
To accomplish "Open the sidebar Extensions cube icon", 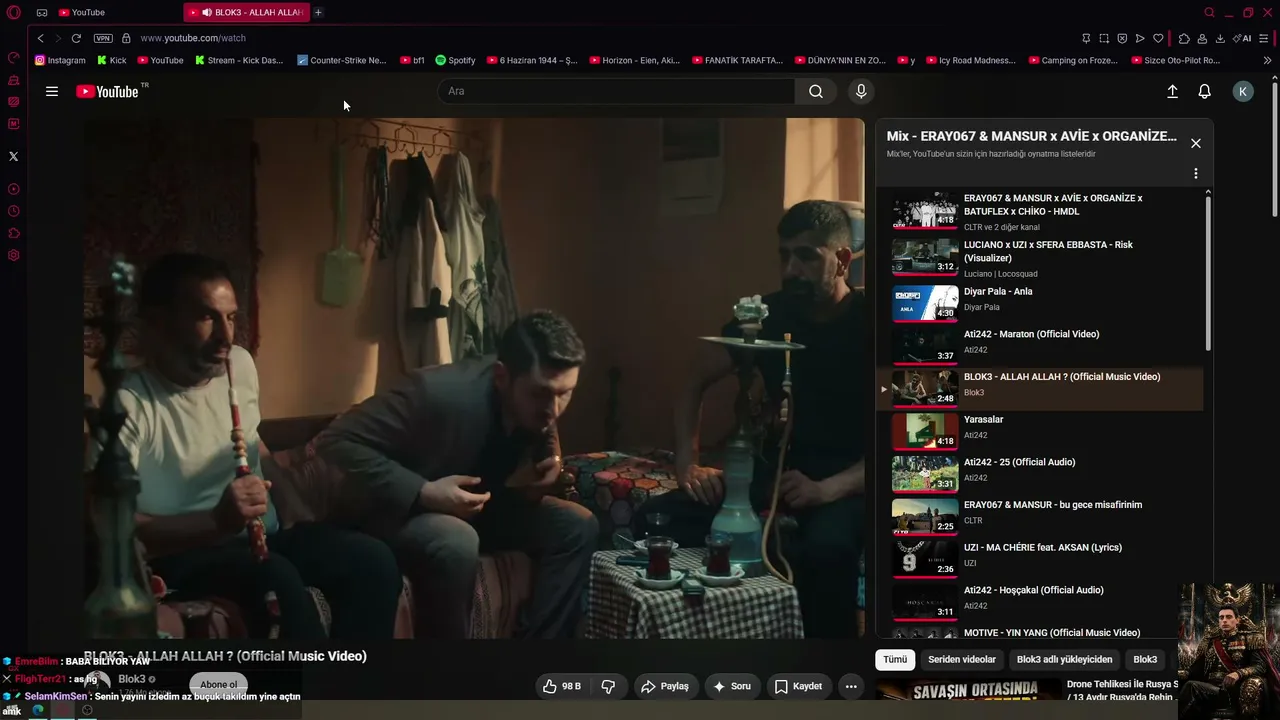I will (x=14, y=233).
